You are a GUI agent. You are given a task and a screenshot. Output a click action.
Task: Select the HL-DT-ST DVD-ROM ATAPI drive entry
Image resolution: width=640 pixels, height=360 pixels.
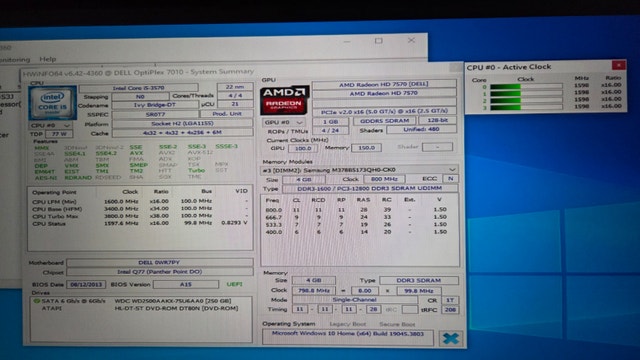140,308
